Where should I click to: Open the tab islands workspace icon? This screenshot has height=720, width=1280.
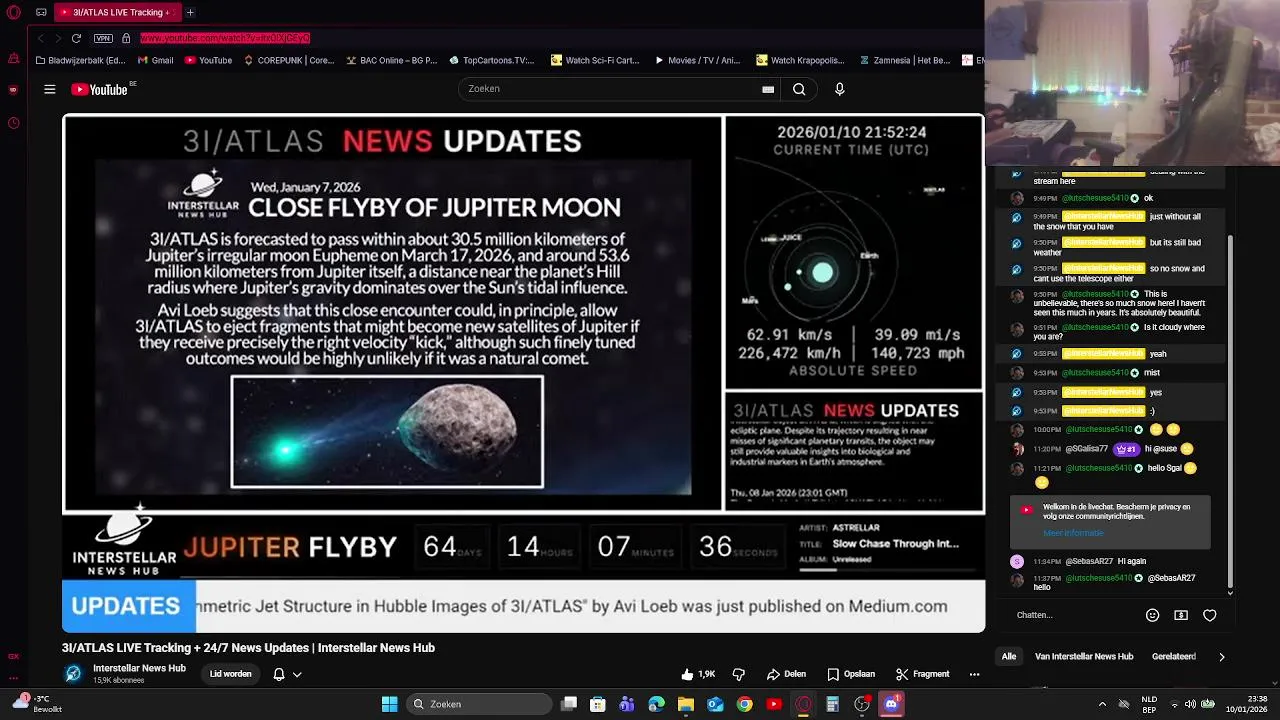(x=41, y=12)
